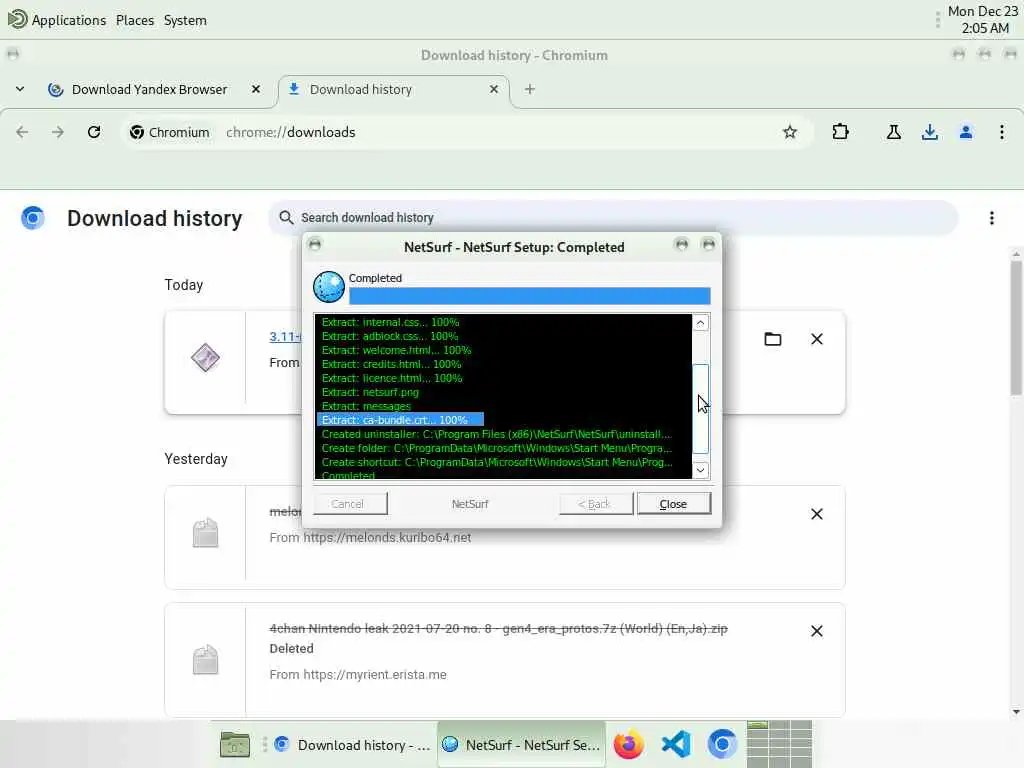Select the 'Create folder' log line
Image resolution: width=1024 pixels, height=768 pixels.
pos(496,448)
